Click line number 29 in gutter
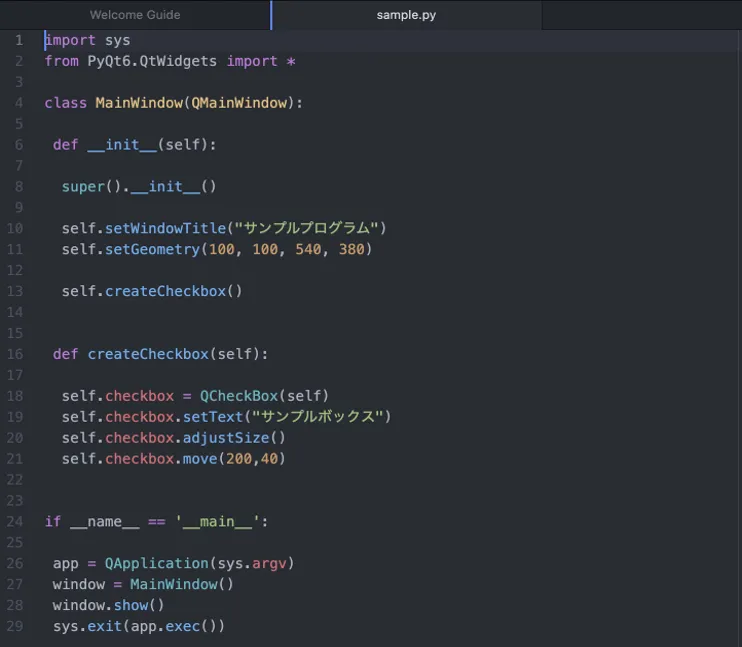Screen dimensions: 742x647 [x=15, y=626]
